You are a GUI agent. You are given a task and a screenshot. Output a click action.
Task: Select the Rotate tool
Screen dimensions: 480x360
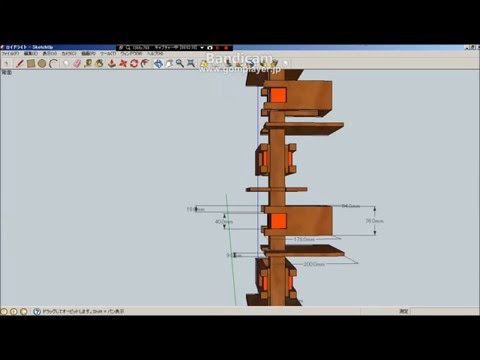coord(134,63)
